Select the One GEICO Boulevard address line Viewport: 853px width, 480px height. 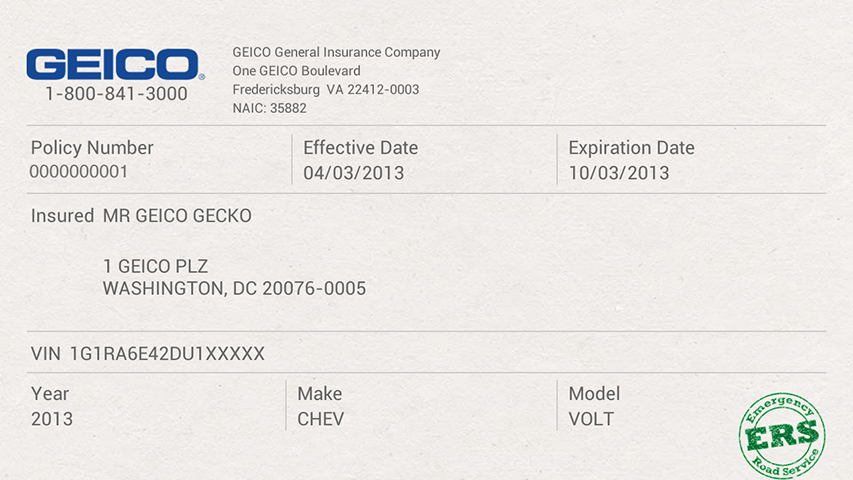click(296, 71)
